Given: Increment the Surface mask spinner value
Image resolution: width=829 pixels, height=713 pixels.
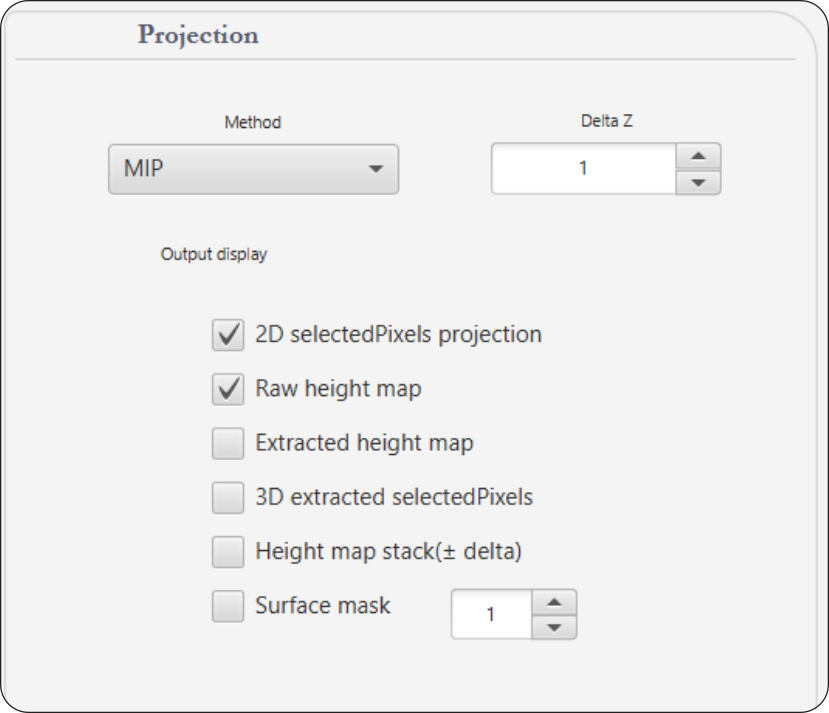Looking at the screenshot, I should point(554,603).
